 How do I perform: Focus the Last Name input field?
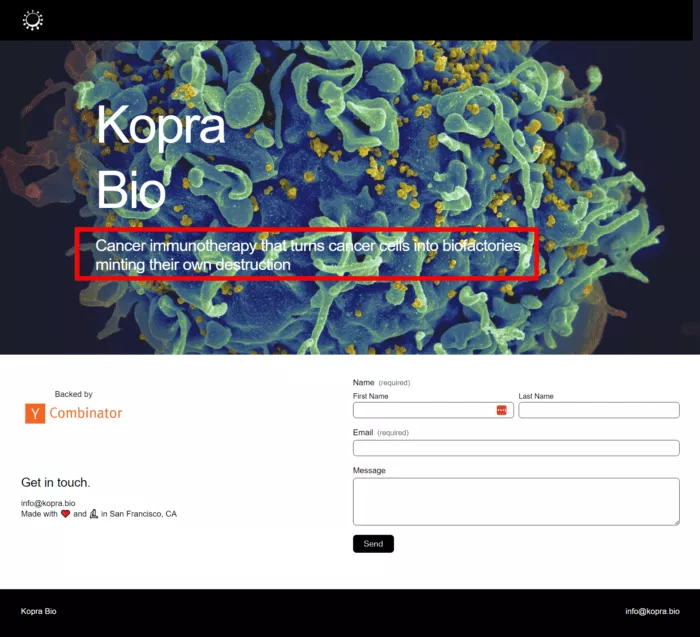(x=598, y=410)
